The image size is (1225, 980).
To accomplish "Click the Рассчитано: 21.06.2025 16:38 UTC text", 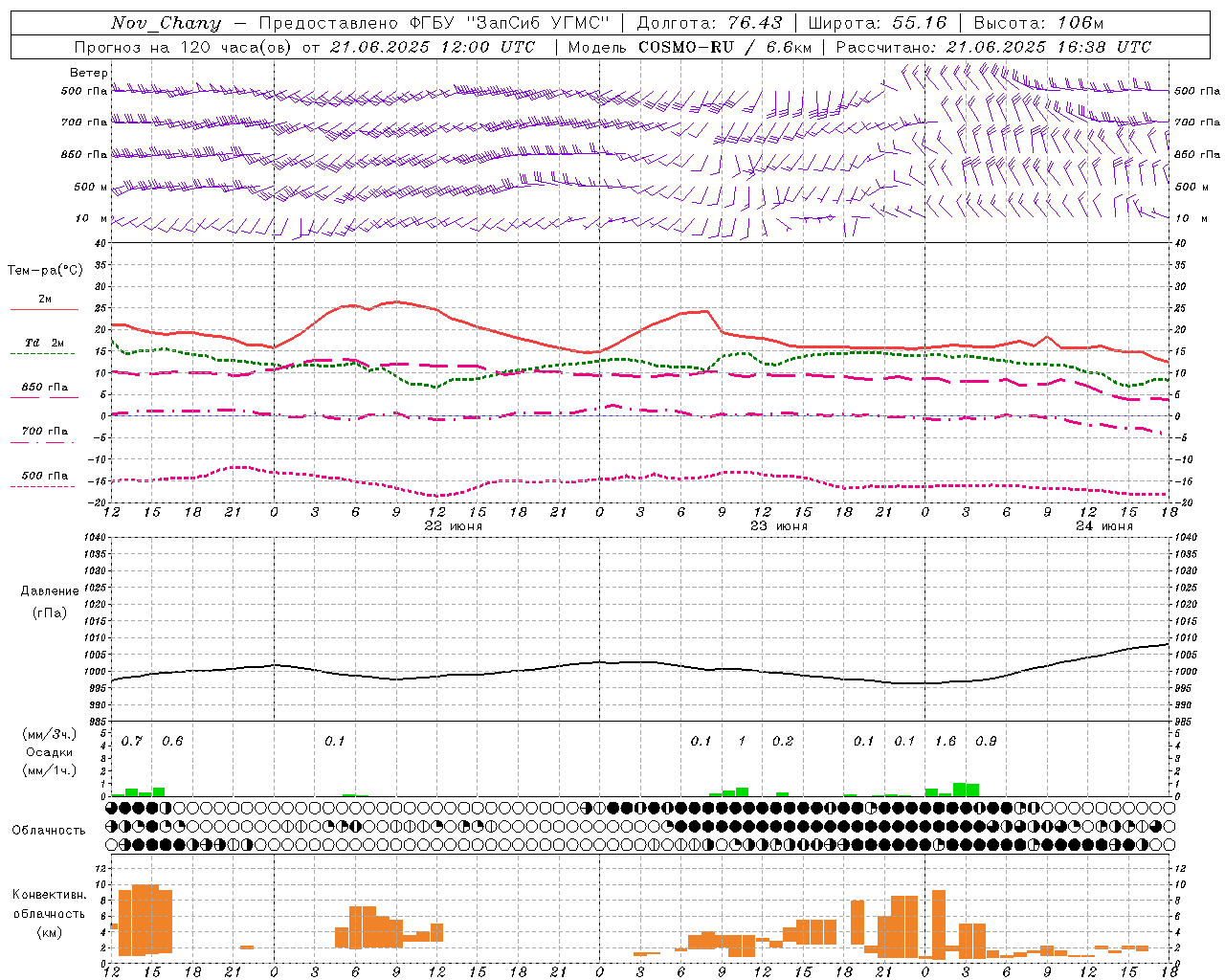I will point(993,47).
